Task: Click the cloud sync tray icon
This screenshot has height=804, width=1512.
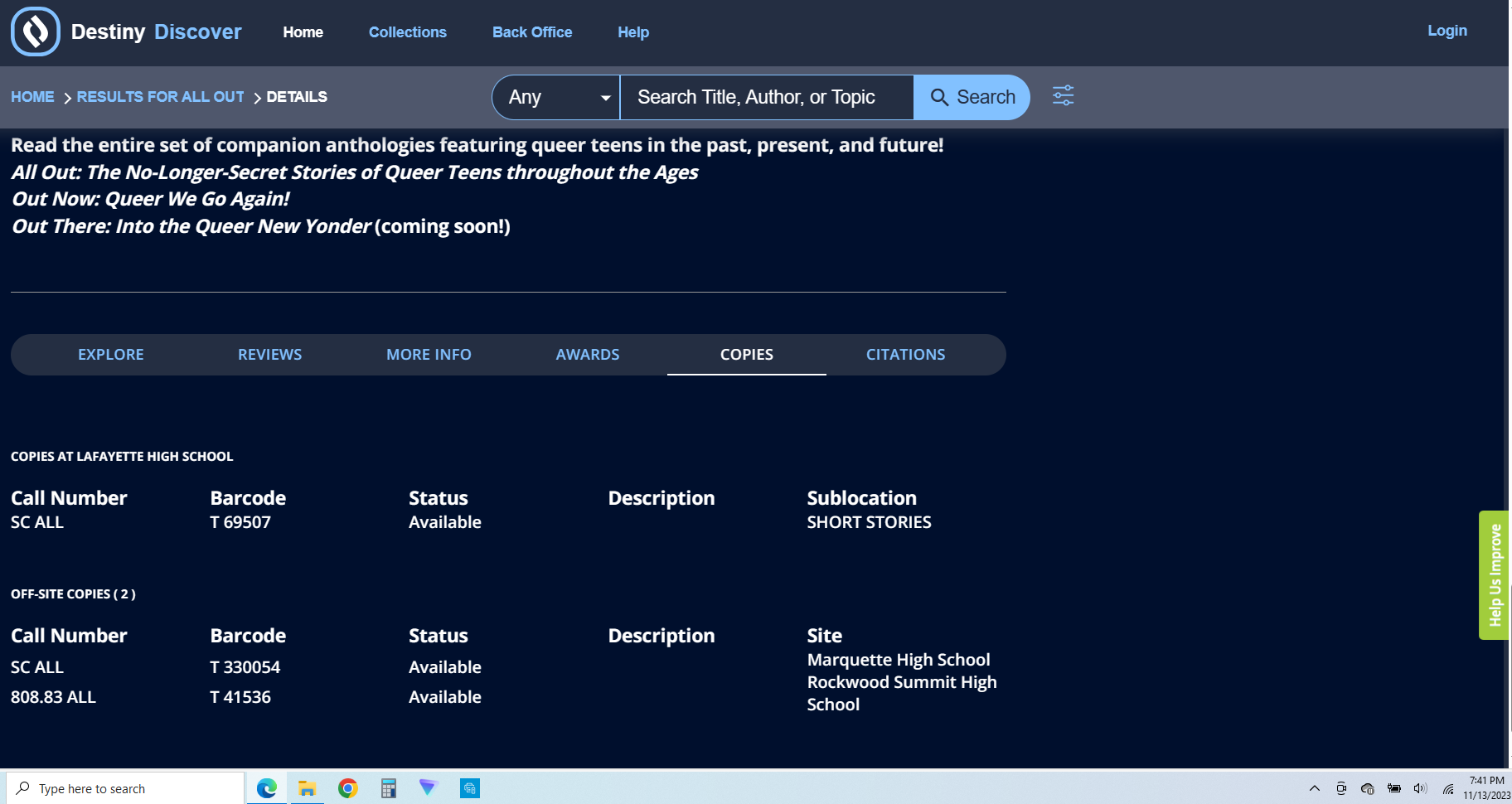Action: tap(1368, 788)
